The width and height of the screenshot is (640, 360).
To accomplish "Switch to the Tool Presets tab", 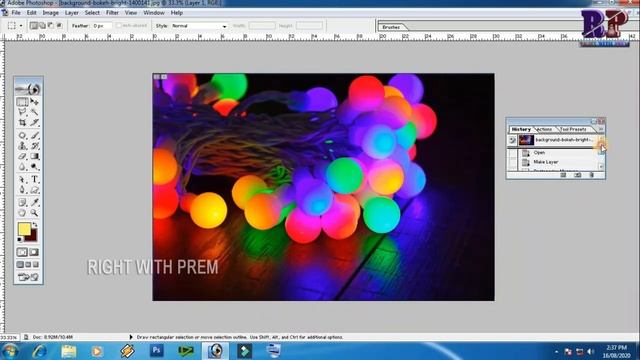I will coord(573,129).
